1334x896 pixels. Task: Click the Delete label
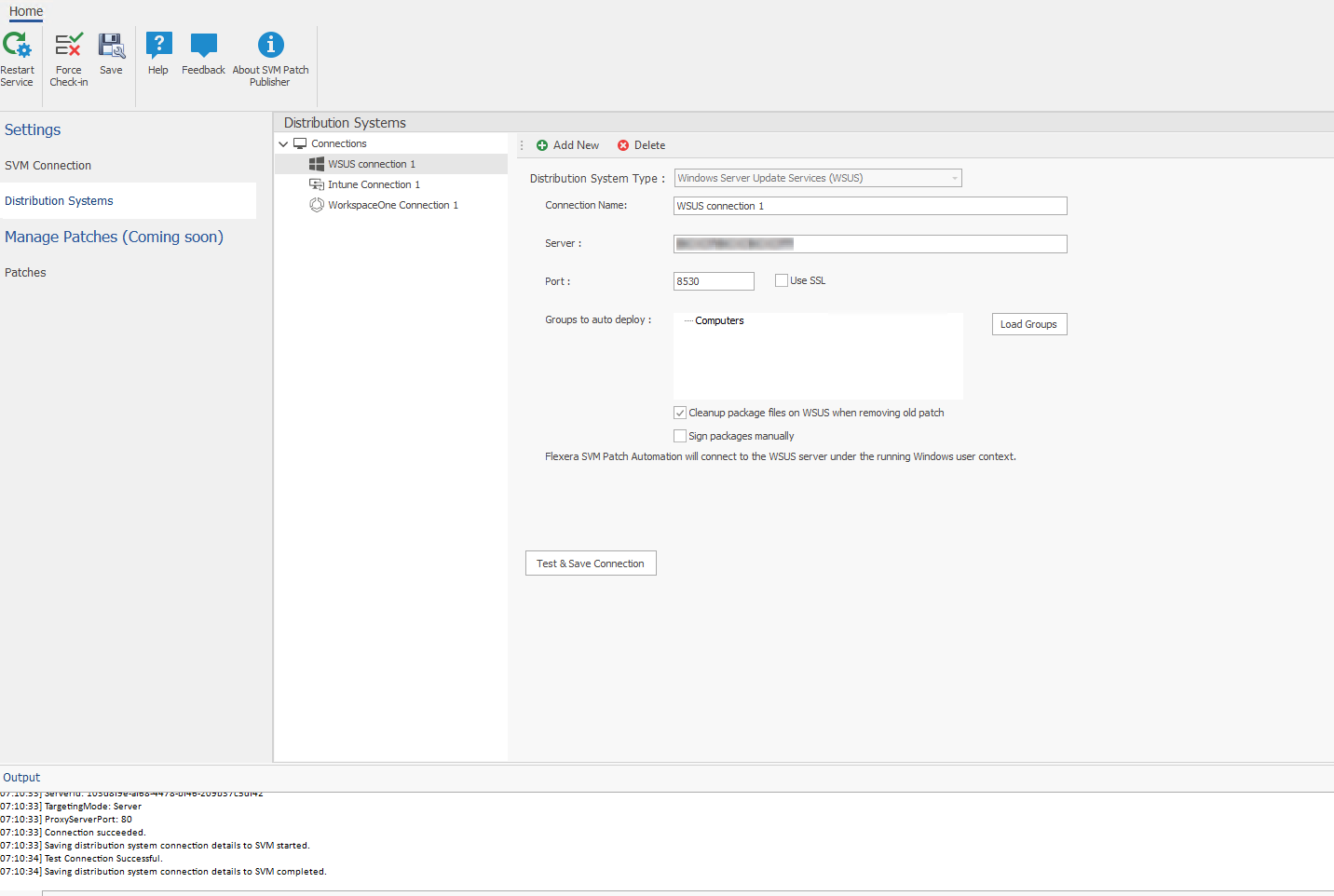(649, 145)
